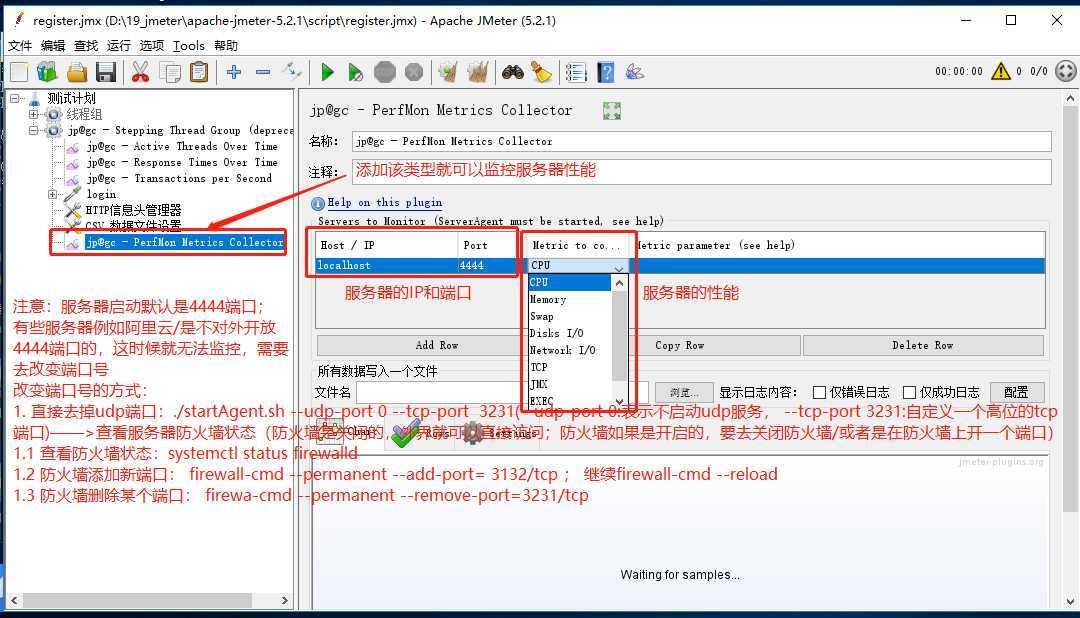Click the localhost host cell
Screen dimensions: 1080x618
[386, 265]
